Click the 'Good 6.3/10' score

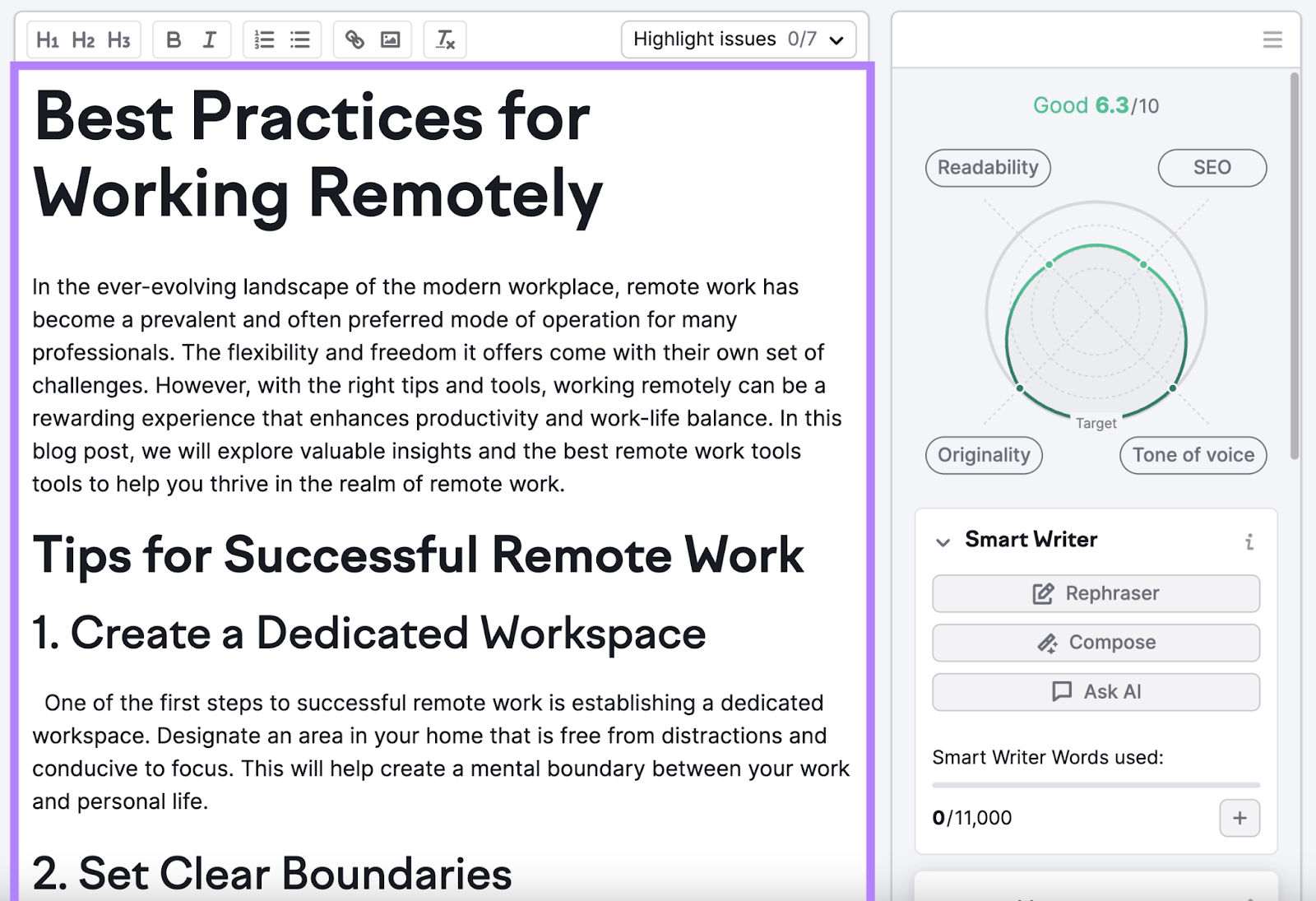pos(1096,106)
